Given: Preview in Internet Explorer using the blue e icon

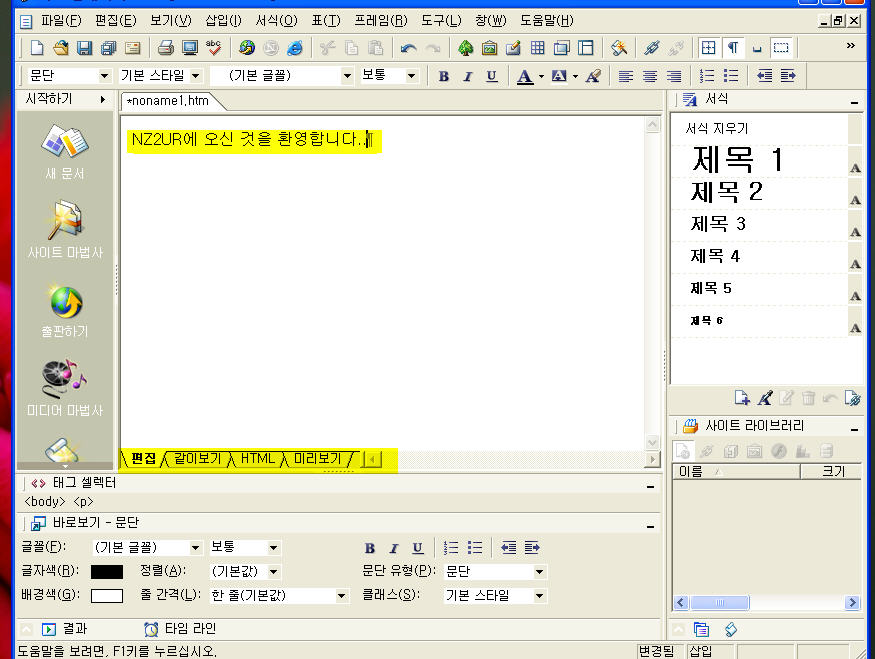Looking at the screenshot, I should tap(295, 48).
